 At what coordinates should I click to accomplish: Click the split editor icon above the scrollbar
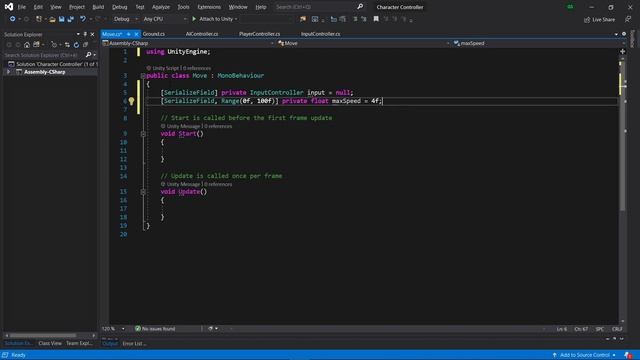coord(622,51)
